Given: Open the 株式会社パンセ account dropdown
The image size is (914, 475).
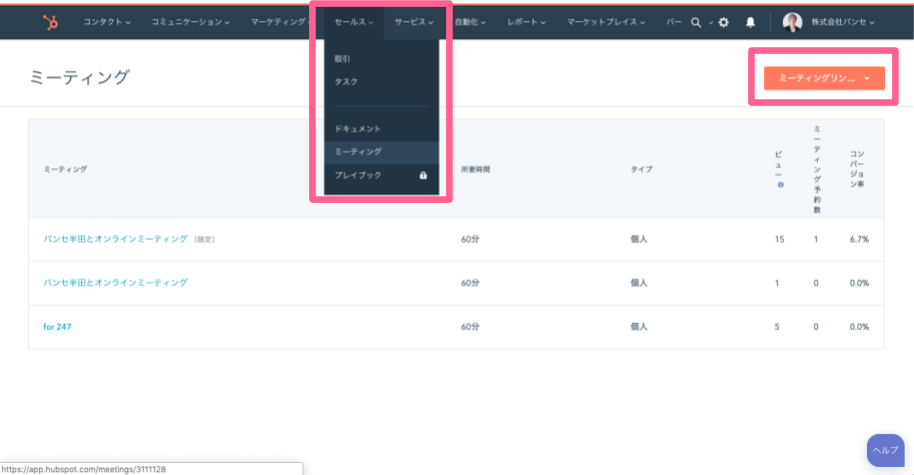Looking at the screenshot, I should point(842,22).
